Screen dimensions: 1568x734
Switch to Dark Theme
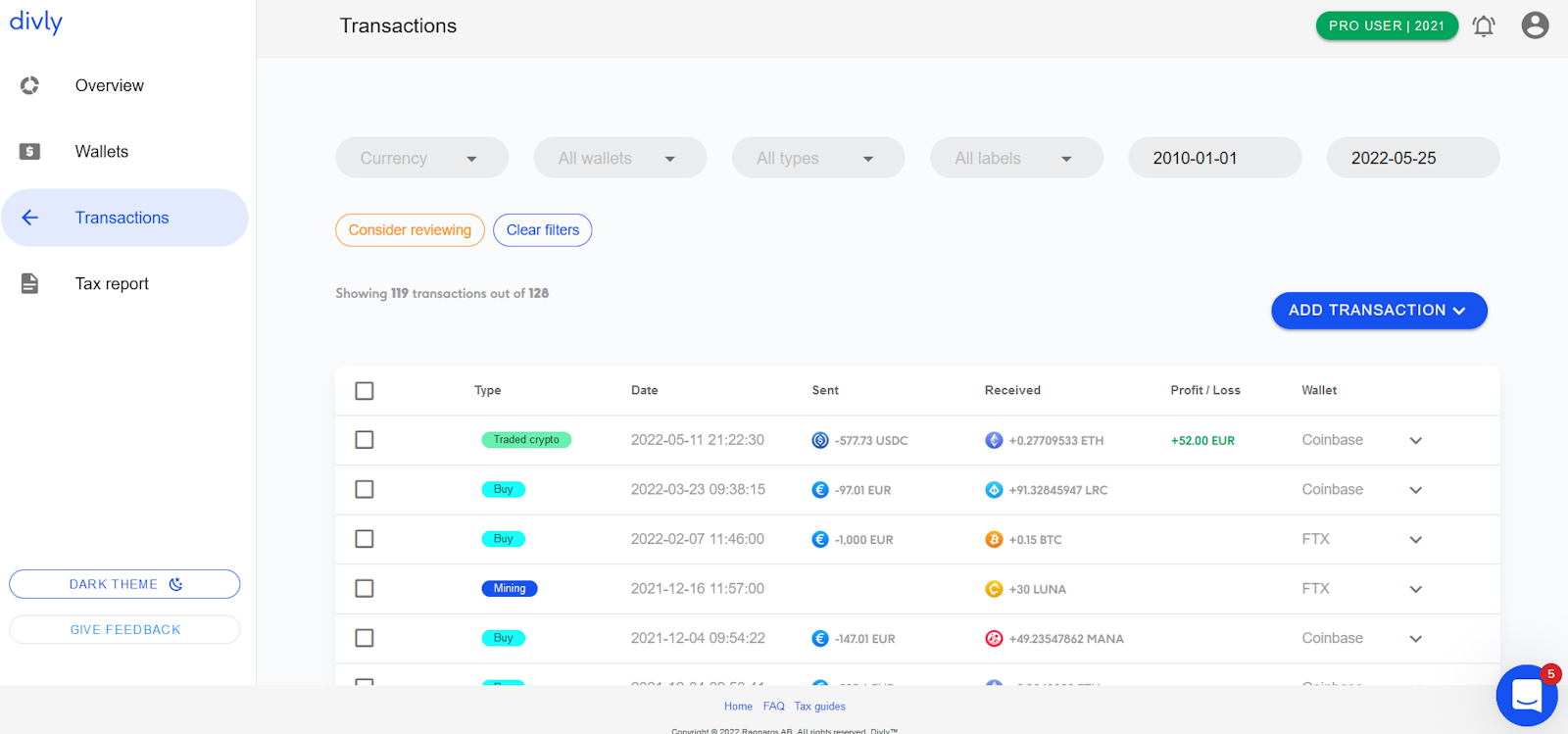(x=124, y=584)
